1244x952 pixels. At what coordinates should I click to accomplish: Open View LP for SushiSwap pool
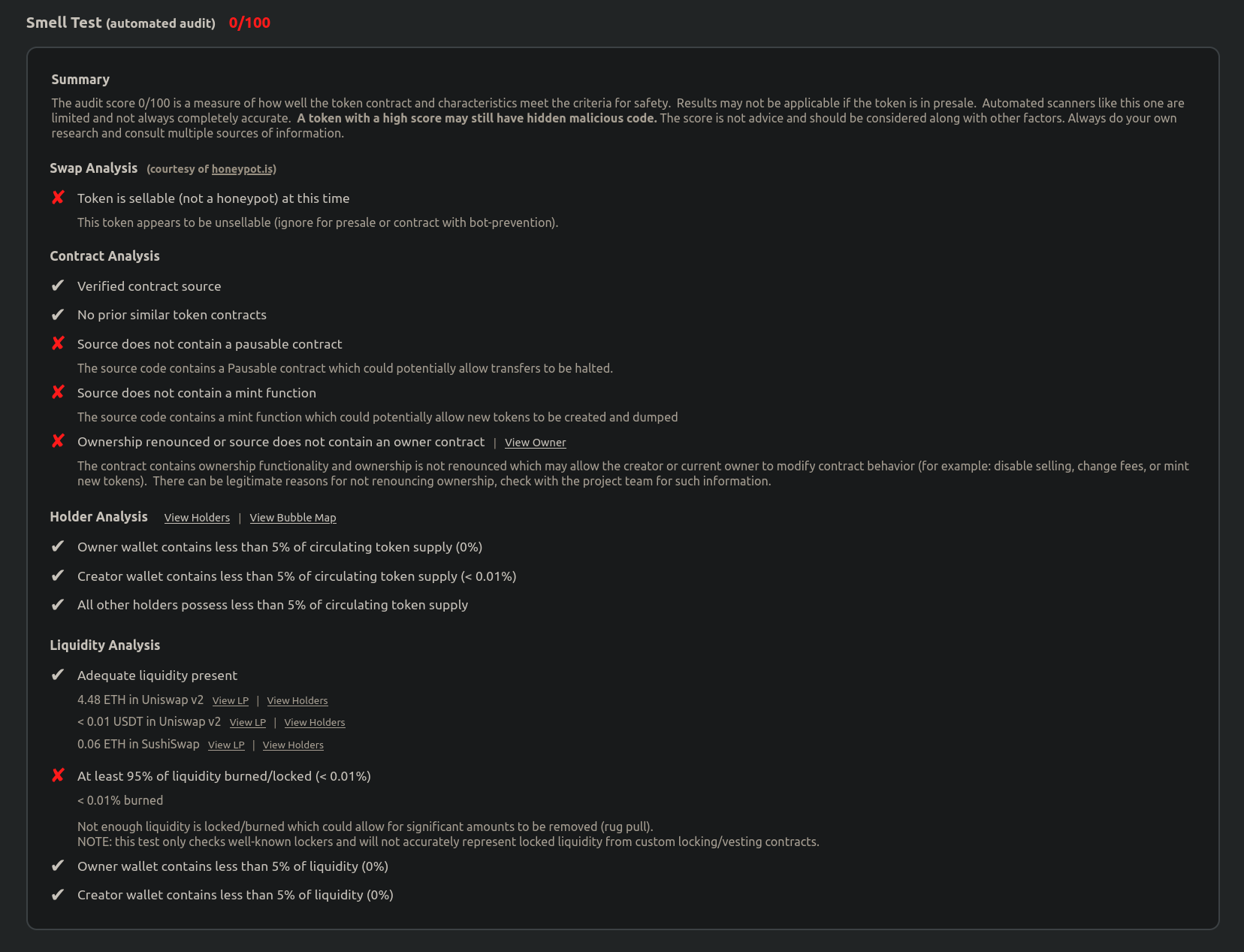[226, 745]
